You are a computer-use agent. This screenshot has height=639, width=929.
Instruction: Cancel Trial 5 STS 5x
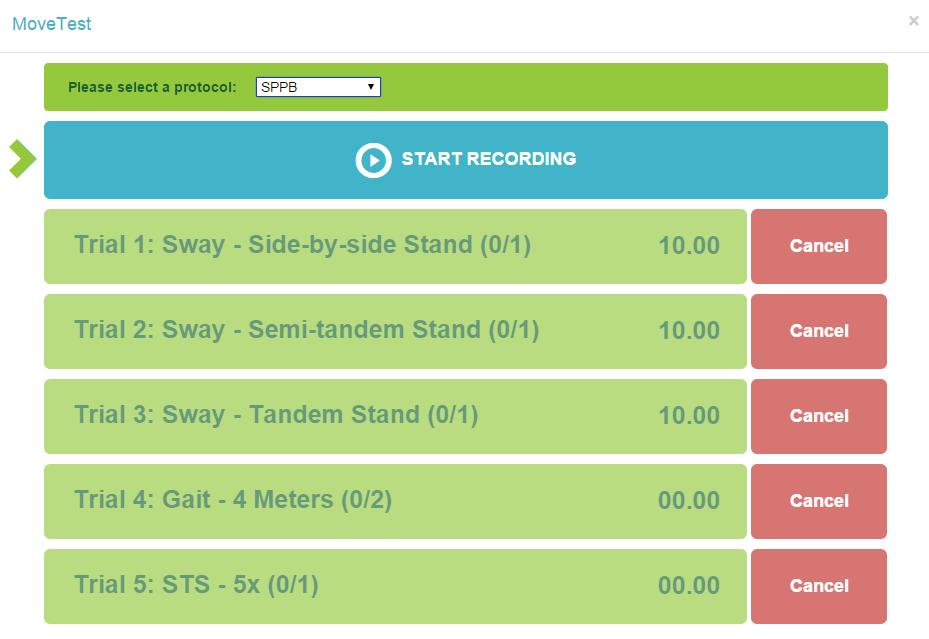point(818,586)
